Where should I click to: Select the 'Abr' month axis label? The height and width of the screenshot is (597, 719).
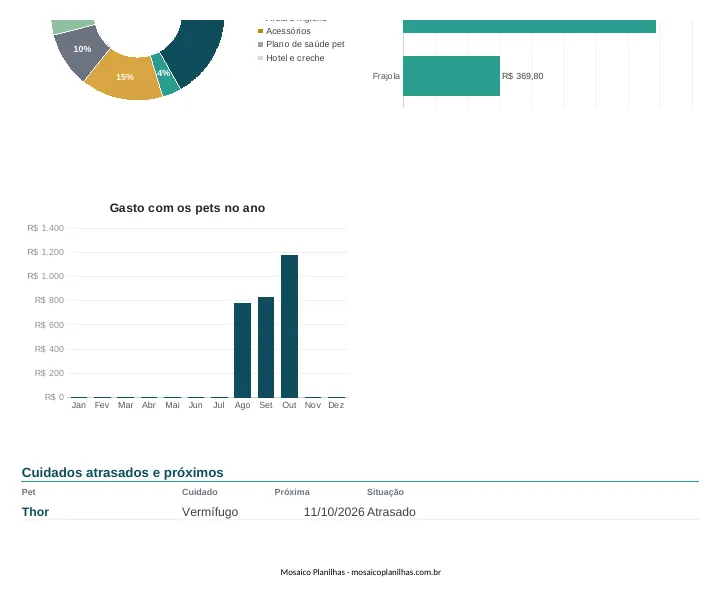[149, 405]
